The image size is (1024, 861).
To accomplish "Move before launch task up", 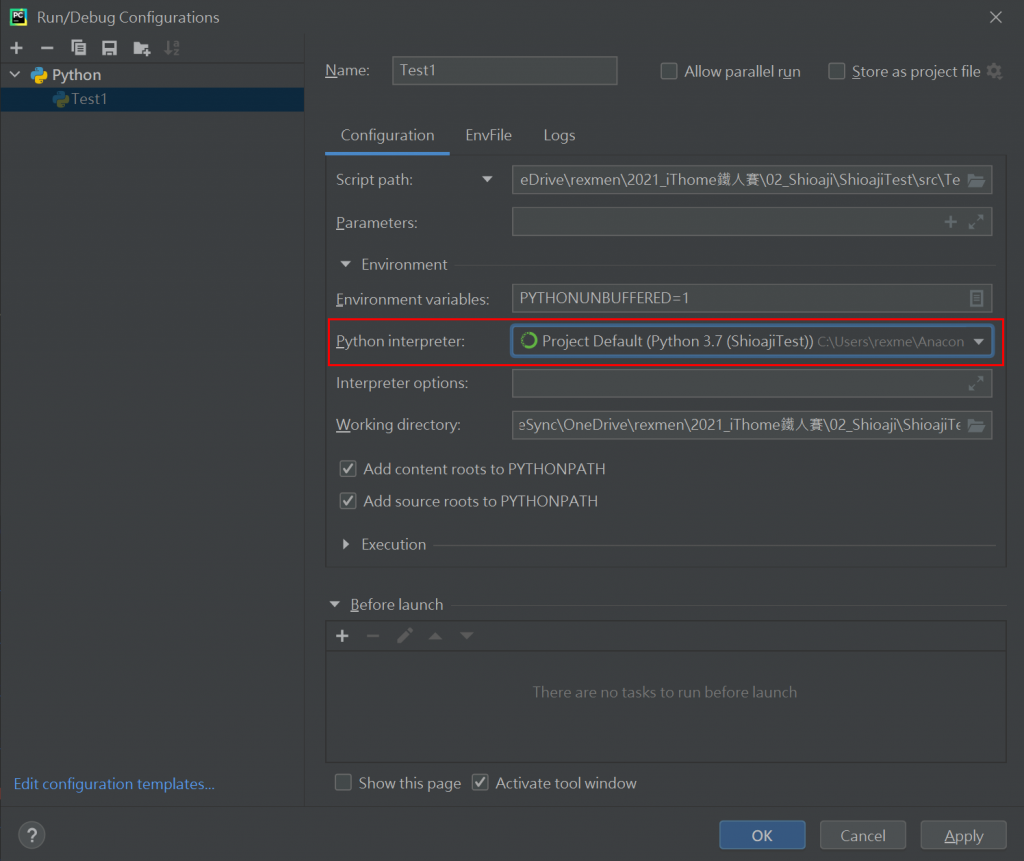I will coord(435,636).
